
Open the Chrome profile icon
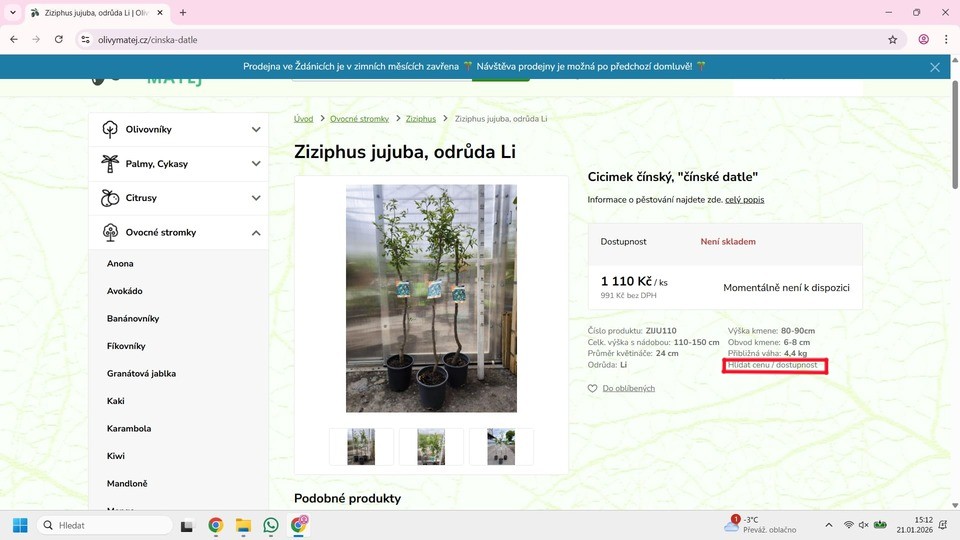tap(923, 39)
